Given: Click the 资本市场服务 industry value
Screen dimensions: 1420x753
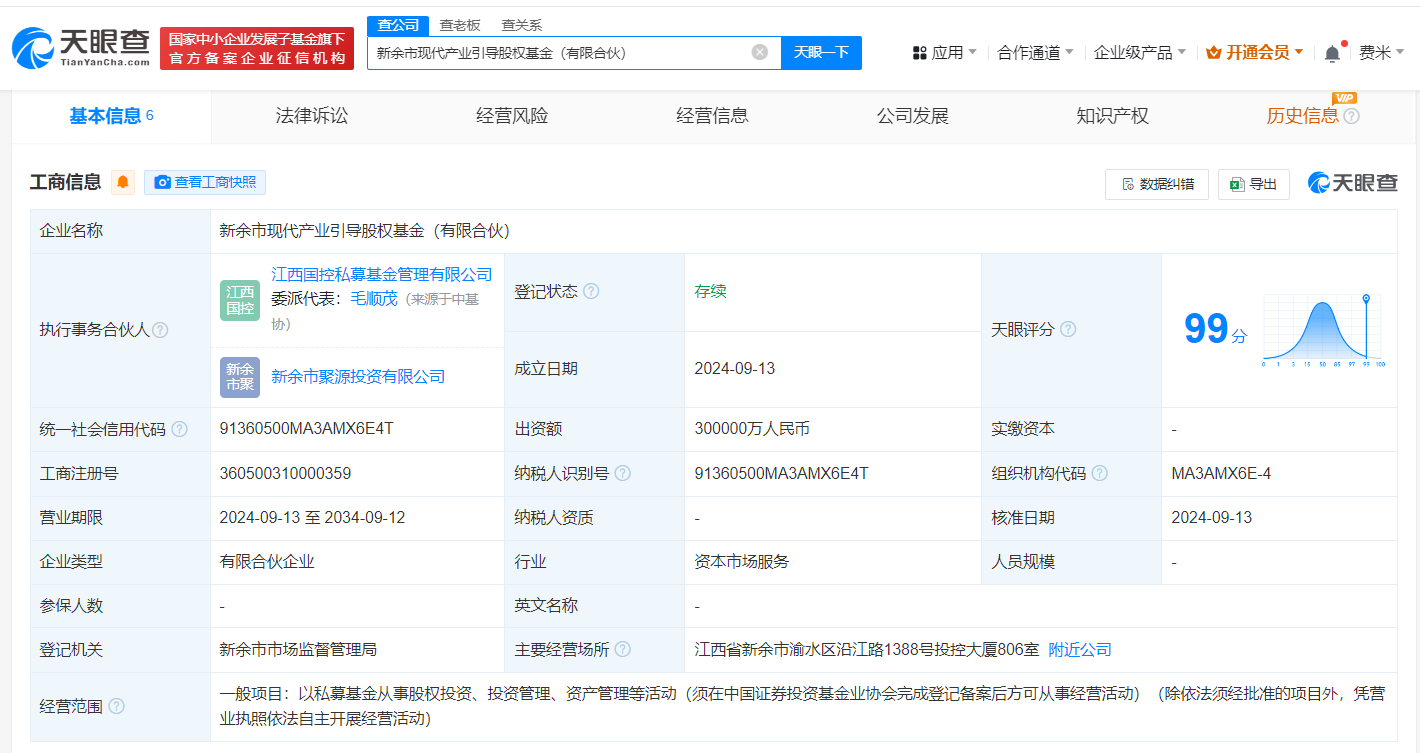Looking at the screenshot, I should pyautogui.click(x=742, y=562).
